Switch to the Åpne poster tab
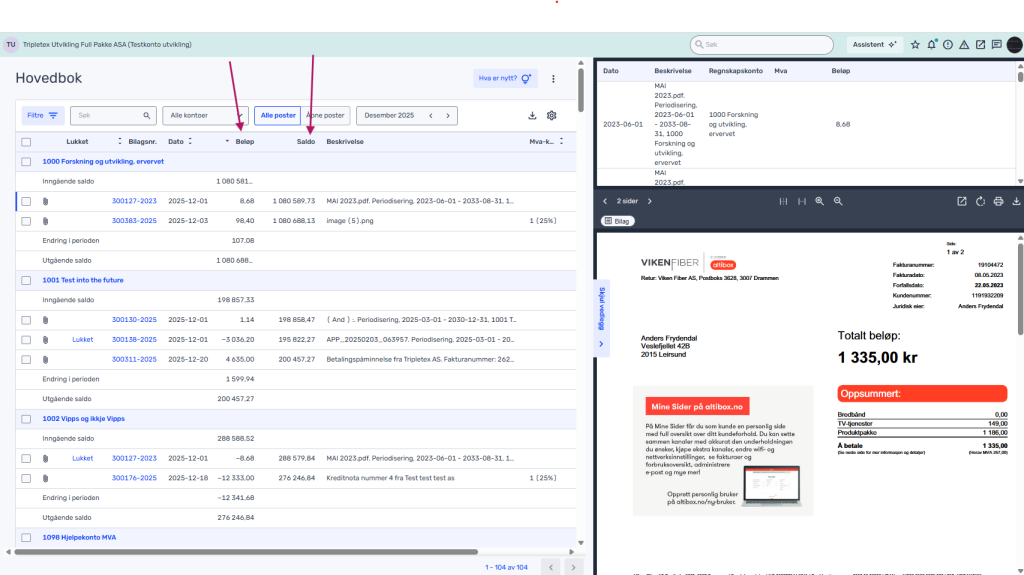This screenshot has width=1024, height=575. tap(326, 116)
